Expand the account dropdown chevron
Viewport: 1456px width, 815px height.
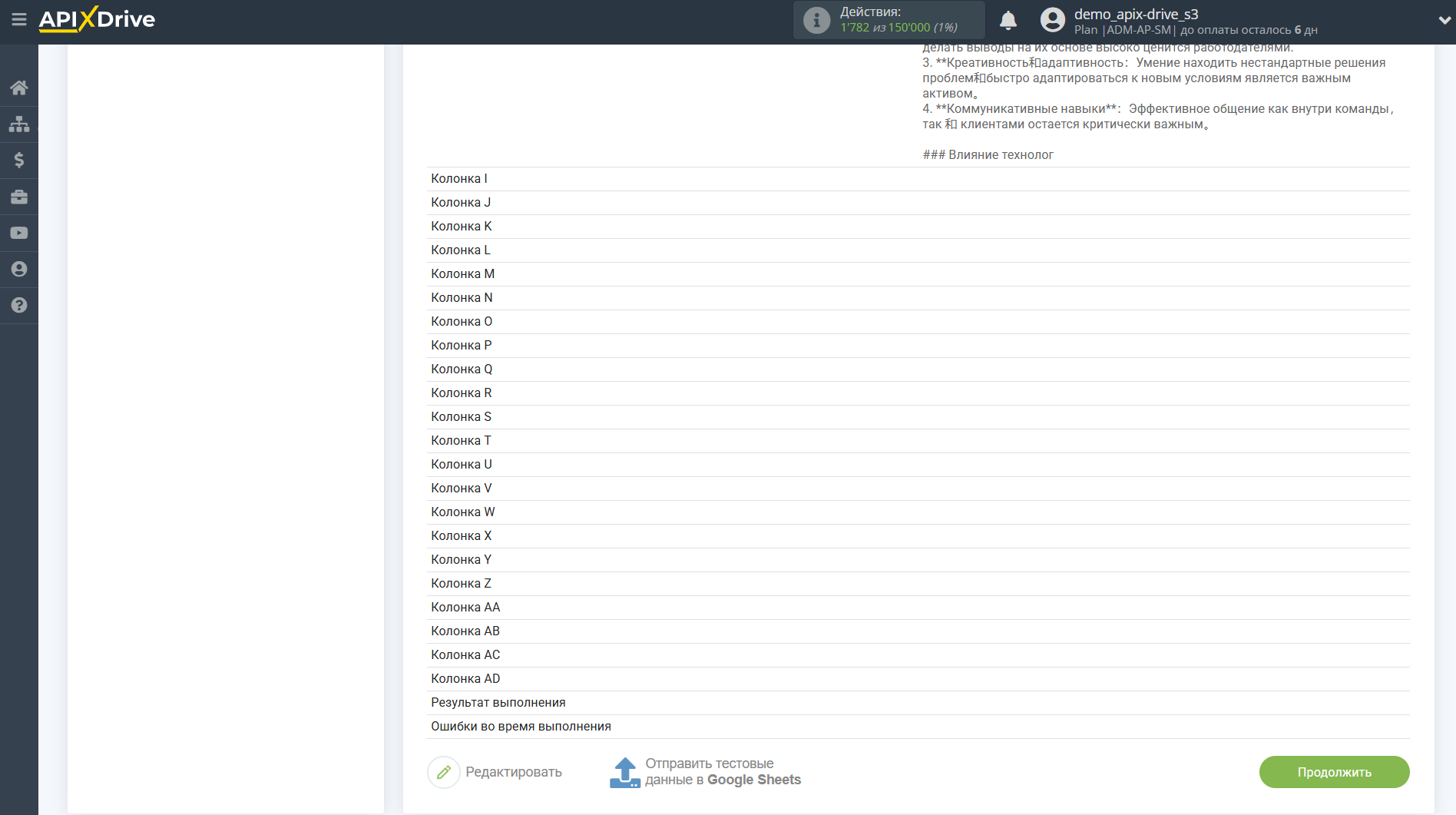pyautogui.click(x=1444, y=21)
